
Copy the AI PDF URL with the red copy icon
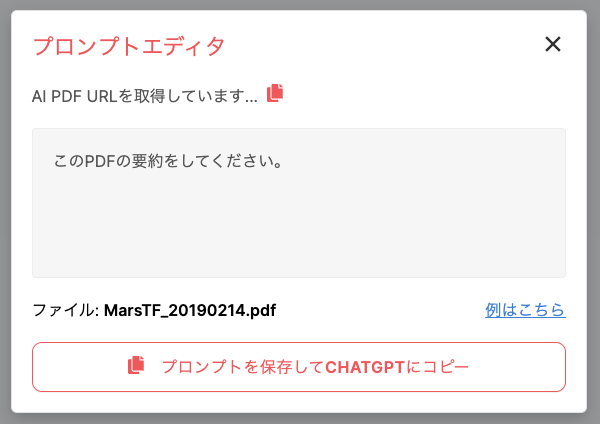coord(275,93)
